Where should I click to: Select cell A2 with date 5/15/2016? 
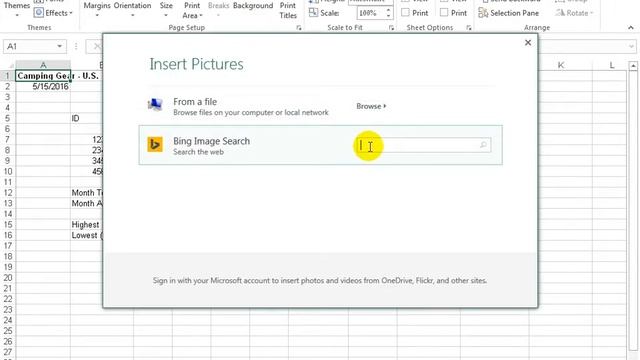point(43,87)
